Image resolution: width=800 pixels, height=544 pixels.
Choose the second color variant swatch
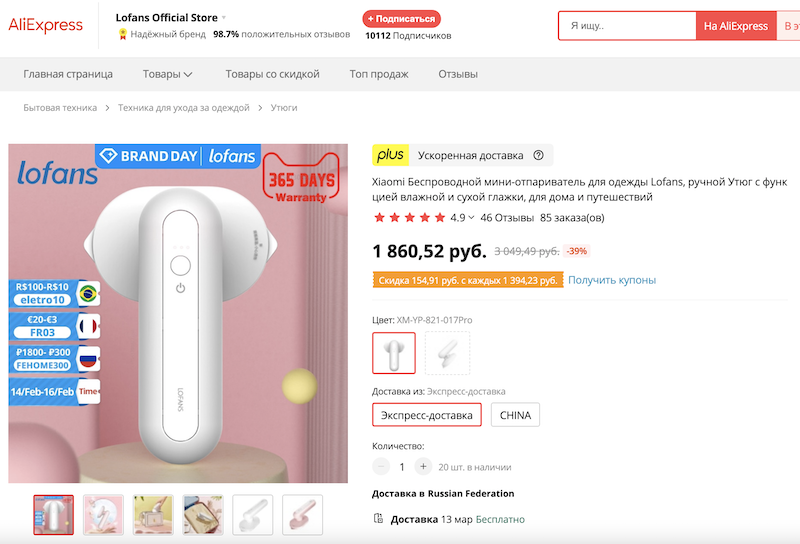point(447,352)
